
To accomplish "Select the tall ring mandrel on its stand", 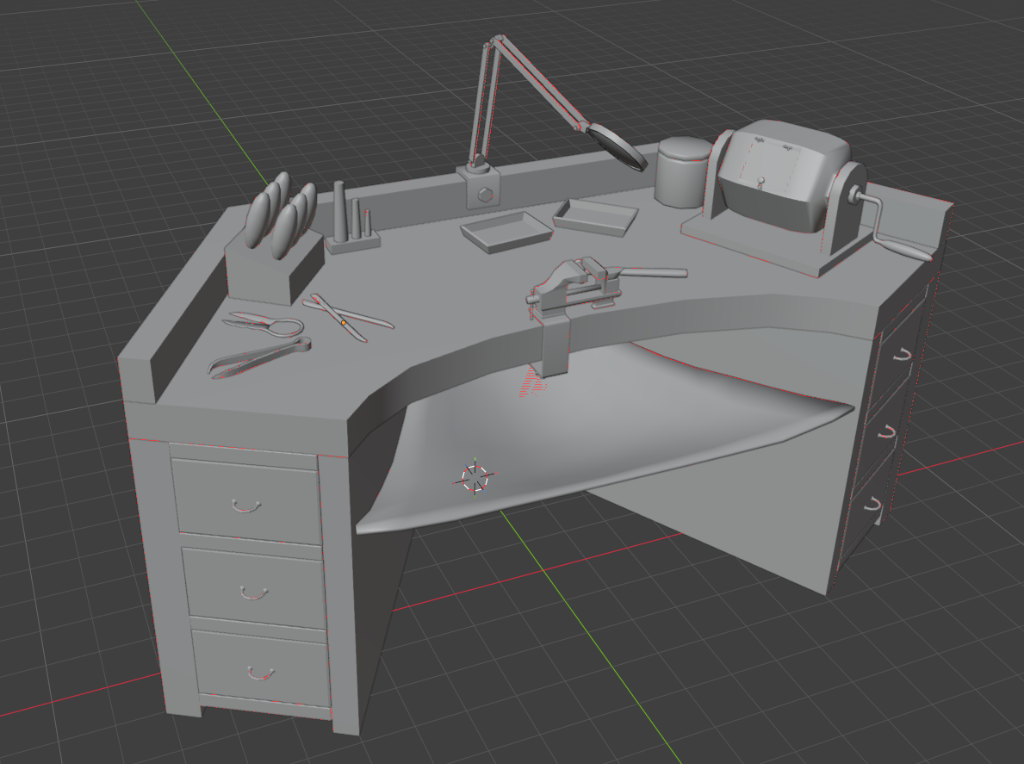I will tap(340, 211).
